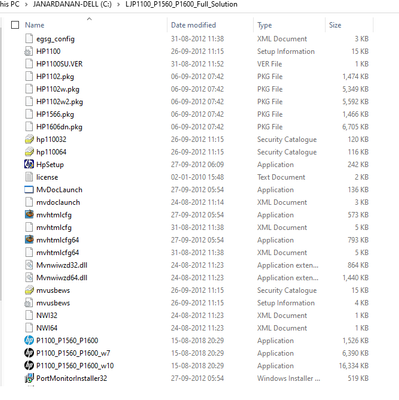Select the Mvnwiwzd64.dll file icon
This screenshot has height=400, width=399.
point(29,278)
